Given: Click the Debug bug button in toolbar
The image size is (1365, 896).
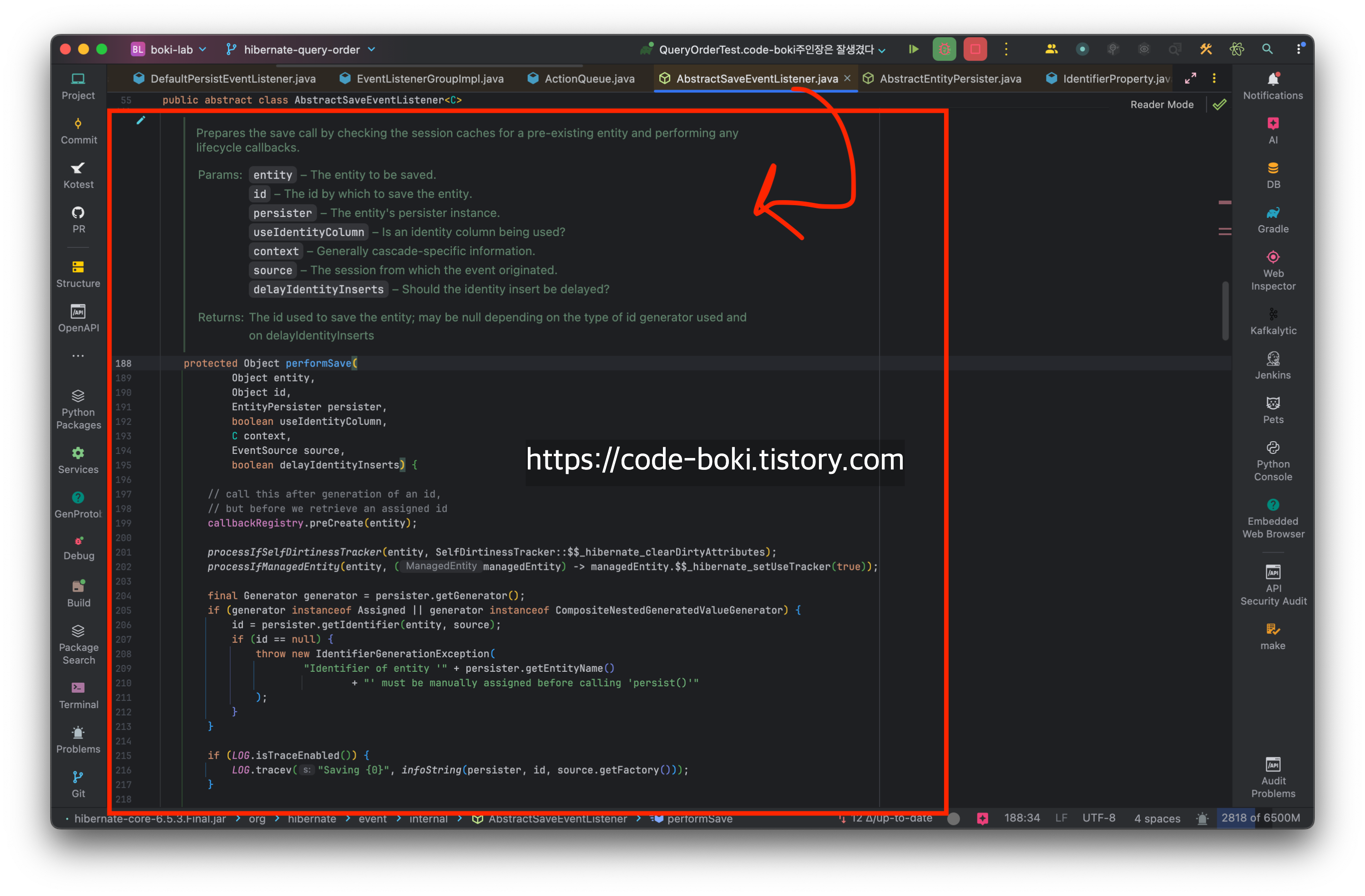Looking at the screenshot, I should 944,49.
